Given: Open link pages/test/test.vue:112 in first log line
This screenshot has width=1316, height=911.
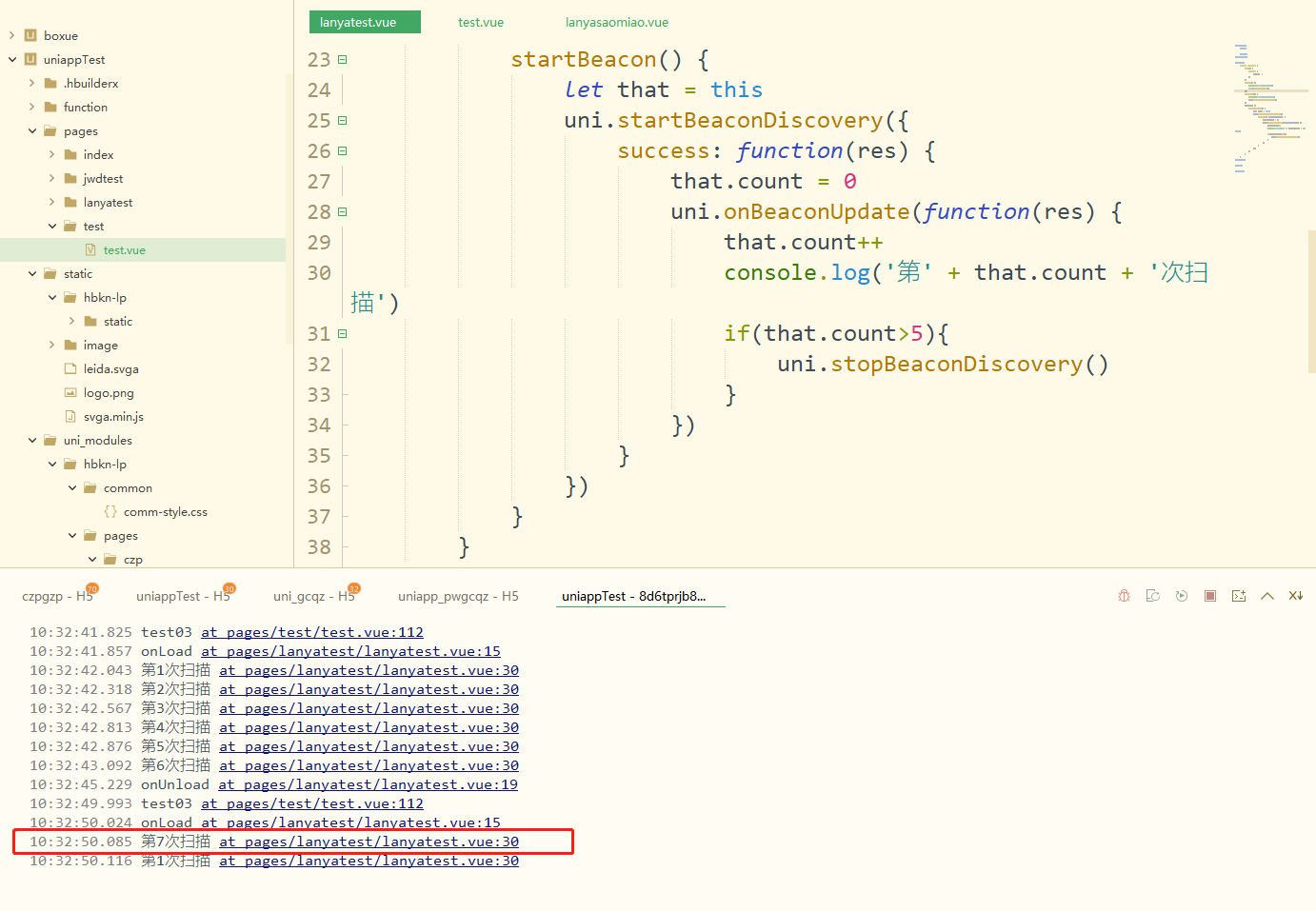Looking at the screenshot, I should tap(311, 632).
